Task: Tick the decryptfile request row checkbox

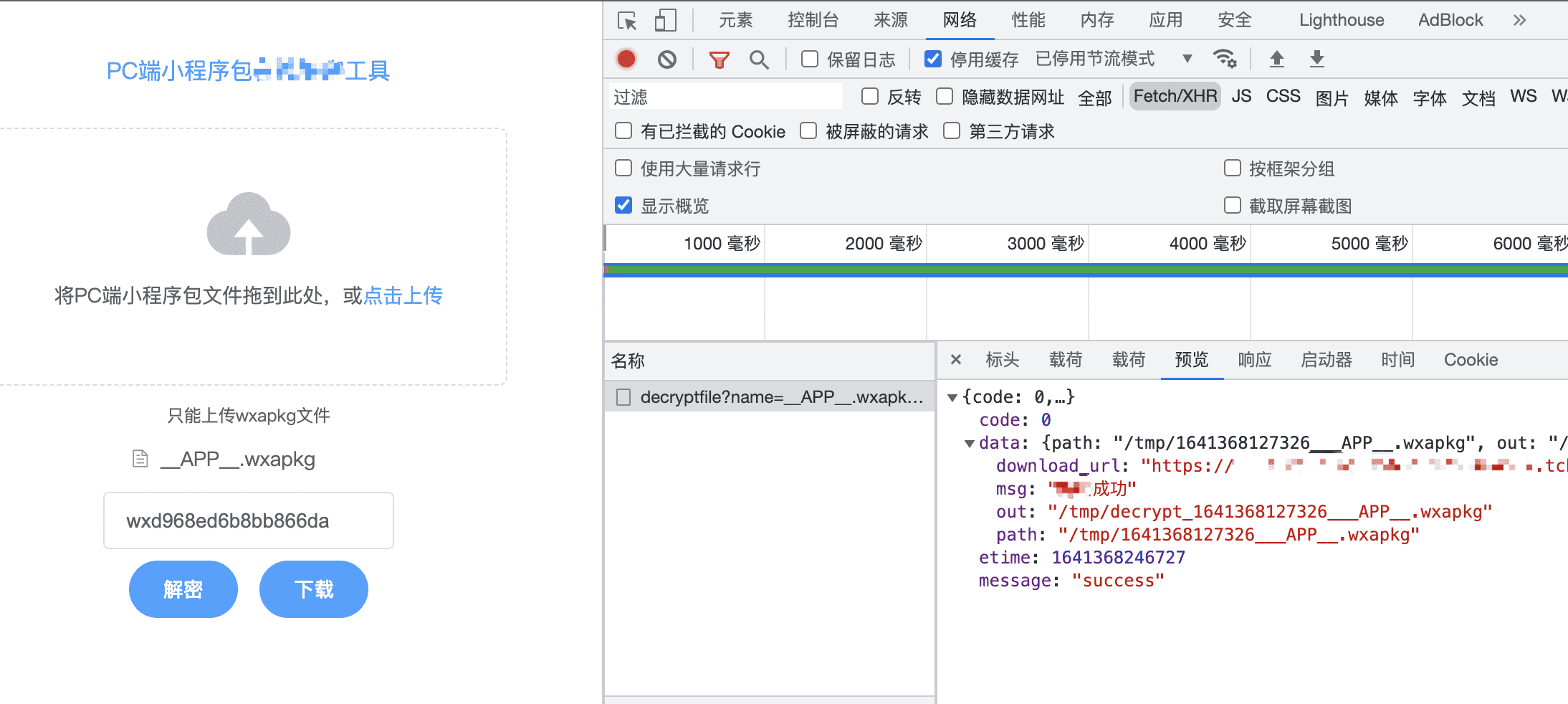Action: click(x=623, y=397)
